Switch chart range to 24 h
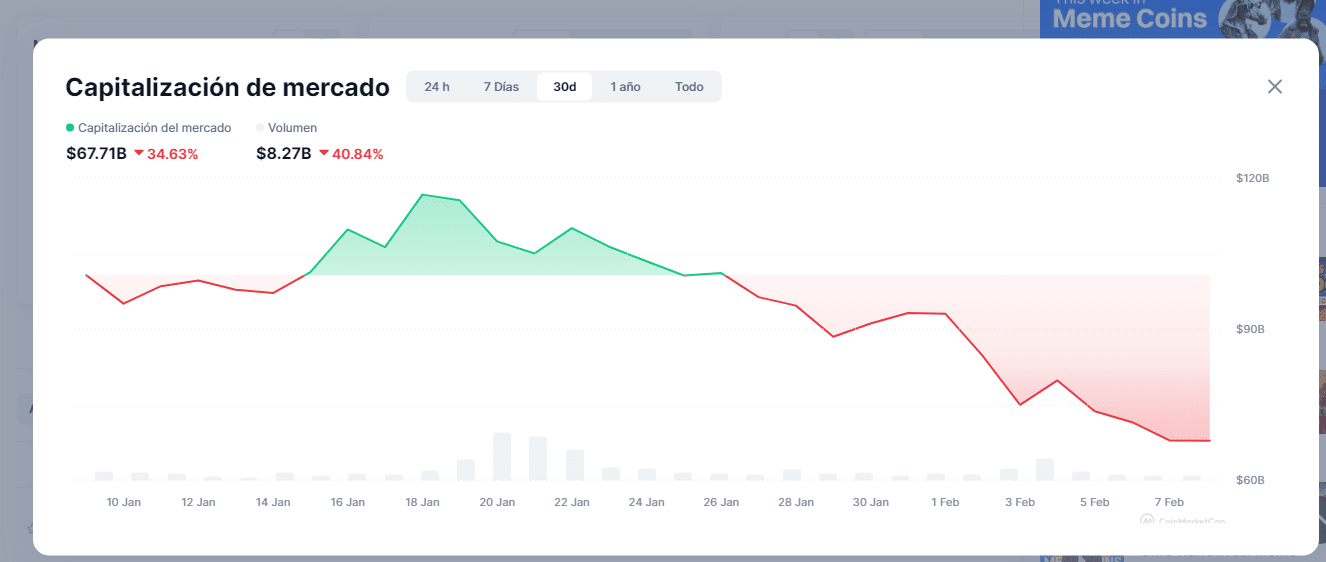This screenshot has width=1326, height=562. click(x=437, y=87)
